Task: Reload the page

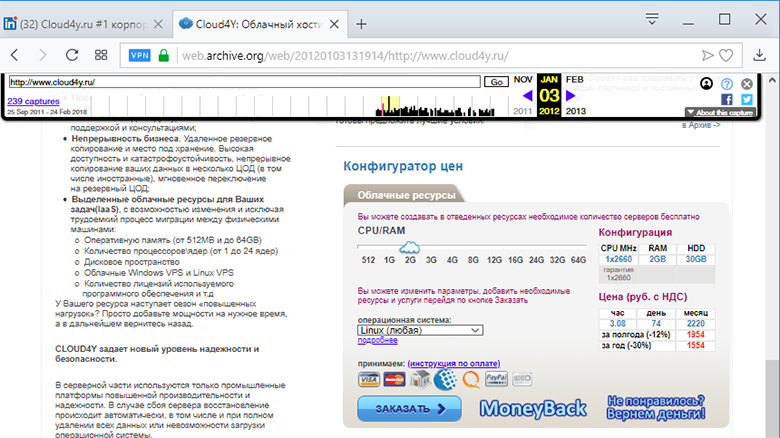Action: coord(72,55)
